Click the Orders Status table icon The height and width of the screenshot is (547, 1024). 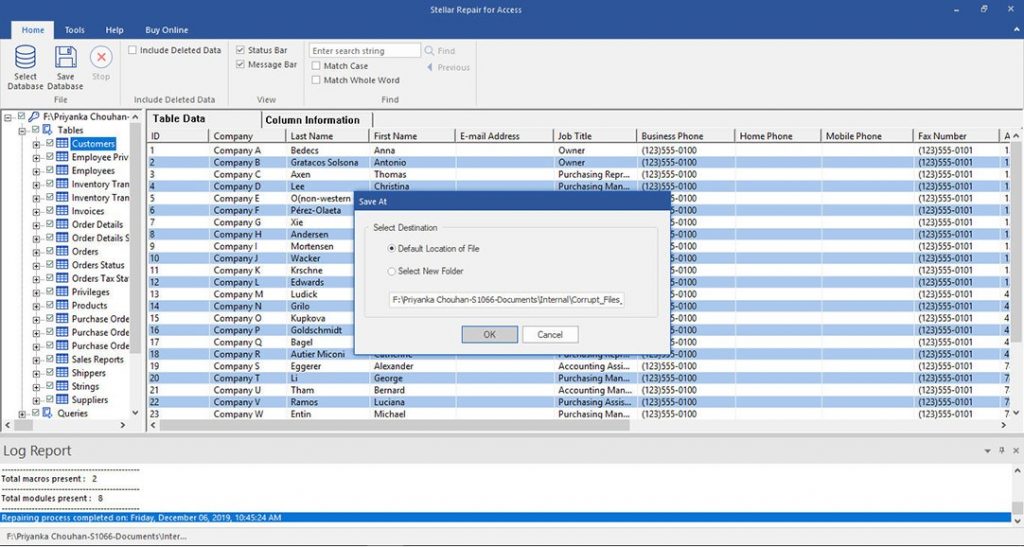click(x=62, y=265)
